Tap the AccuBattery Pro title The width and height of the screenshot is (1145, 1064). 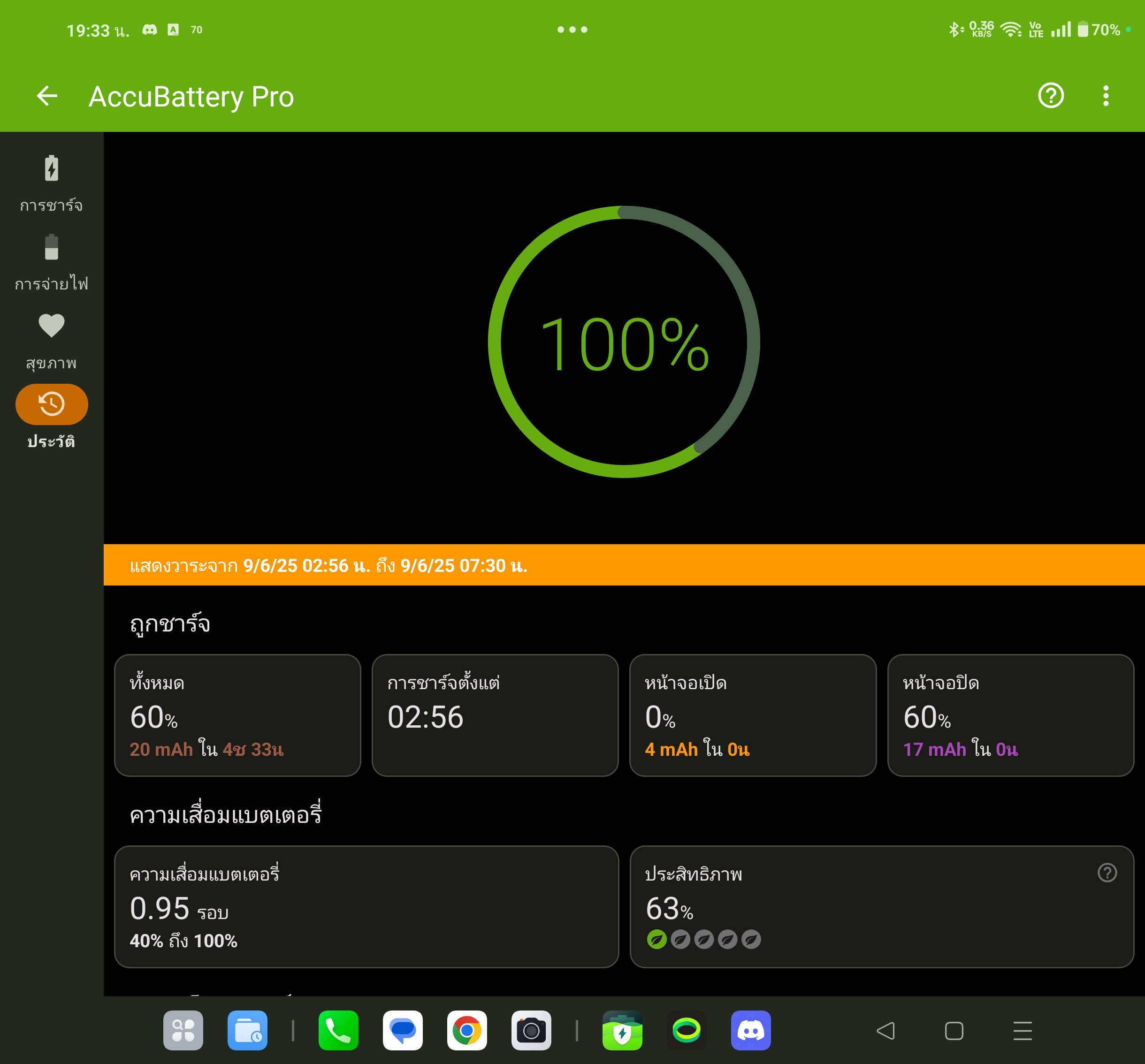pyautogui.click(x=191, y=96)
